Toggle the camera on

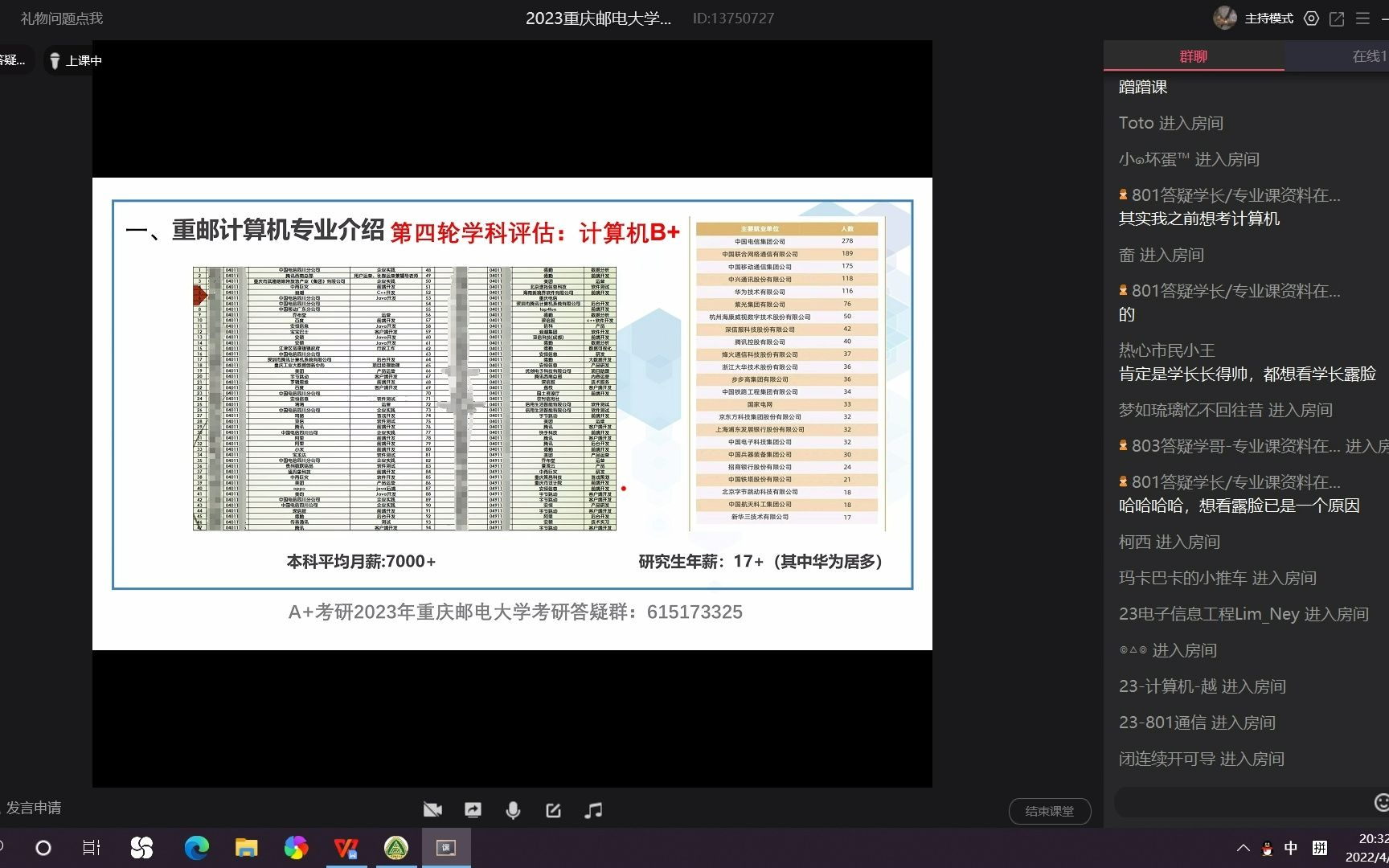[432, 809]
